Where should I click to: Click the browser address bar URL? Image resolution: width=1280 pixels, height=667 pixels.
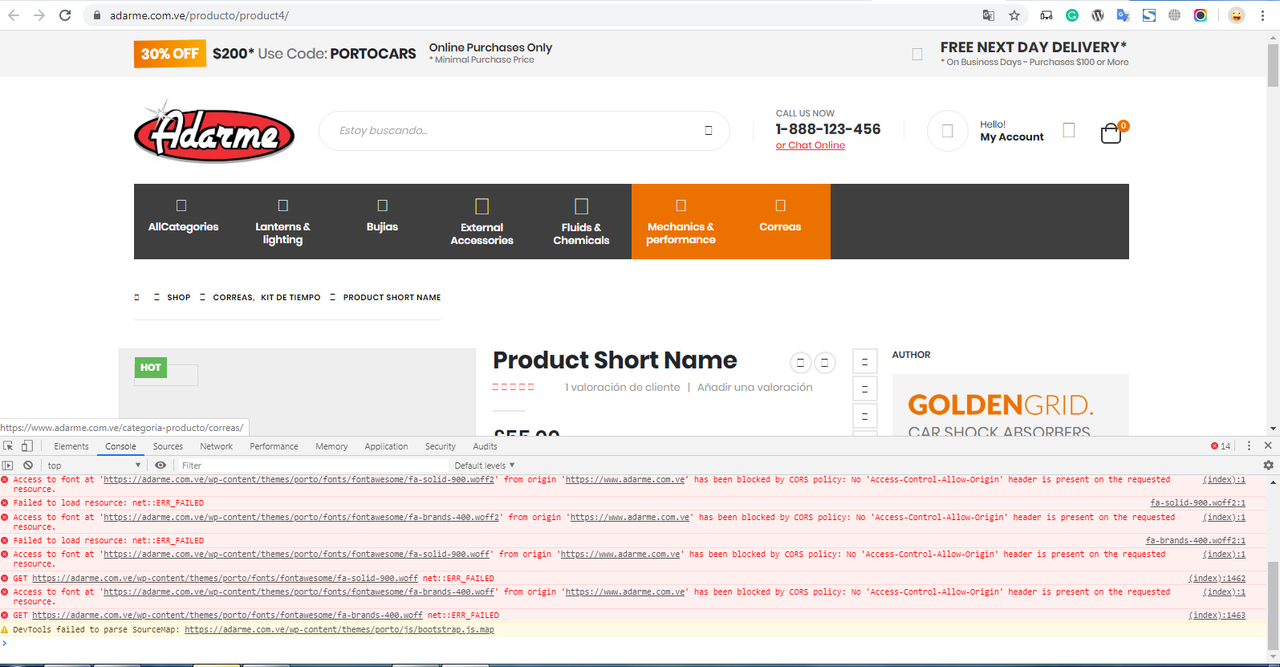(x=200, y=15)
